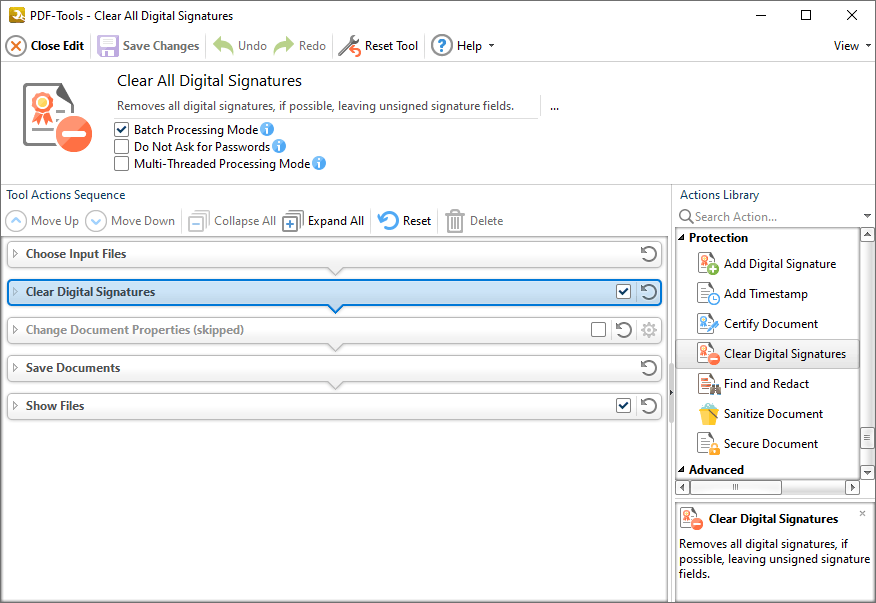Click Close Edit in the toolbar

coord(44,45)
